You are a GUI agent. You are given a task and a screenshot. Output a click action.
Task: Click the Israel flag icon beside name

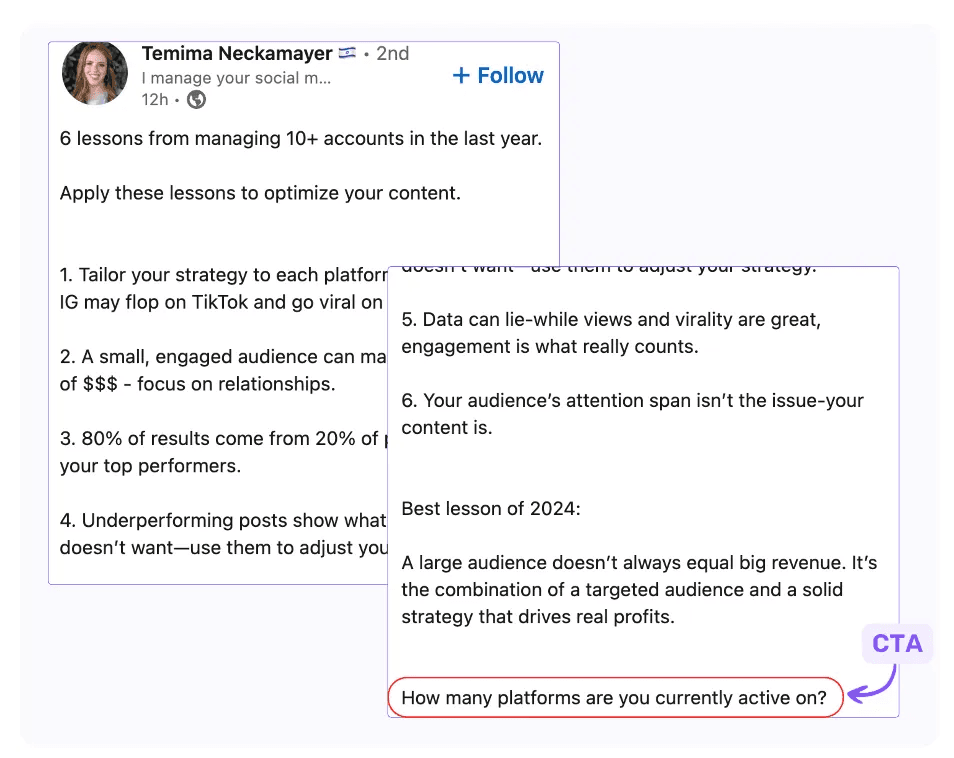tap(347, 53)
